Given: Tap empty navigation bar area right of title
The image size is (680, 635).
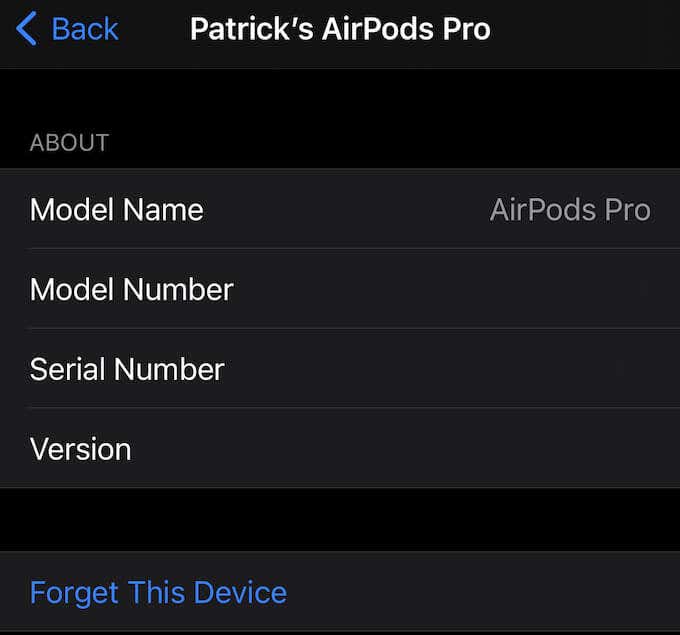Looking at the screenshot, I should pos(590,29).
